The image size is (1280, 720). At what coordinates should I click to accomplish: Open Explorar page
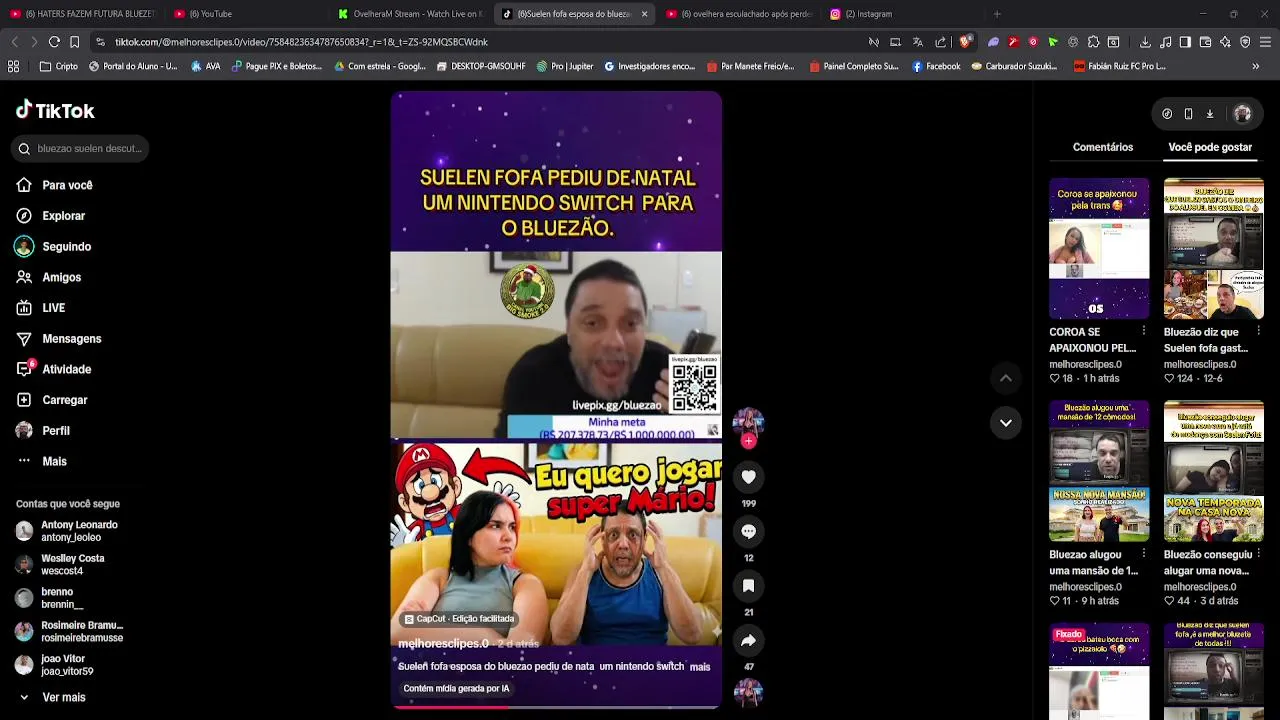(x=51, y=216)
